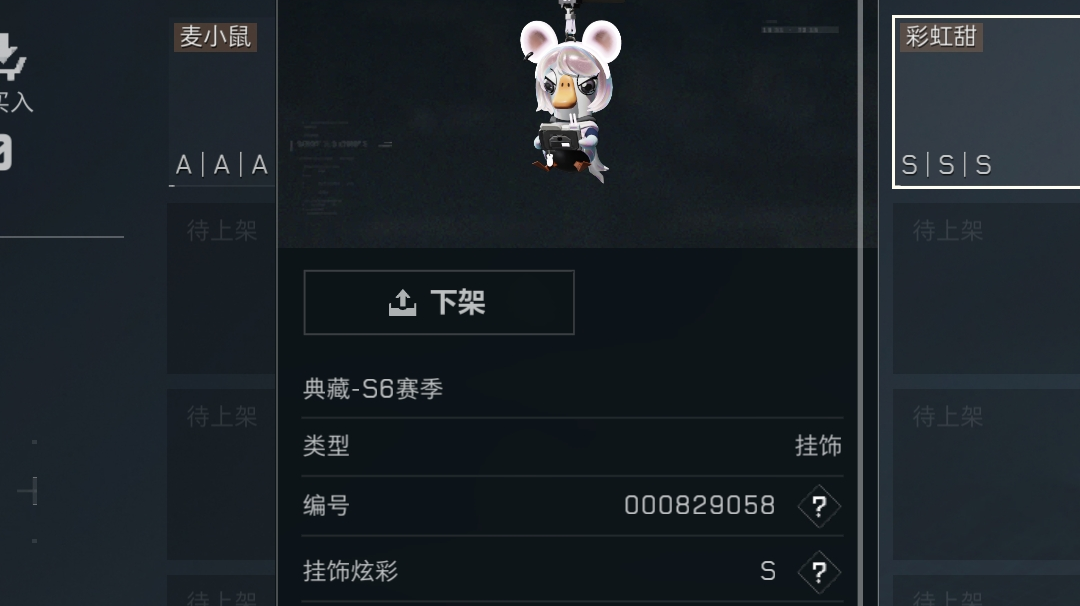Select the 麦小鼠 item card

222,102
